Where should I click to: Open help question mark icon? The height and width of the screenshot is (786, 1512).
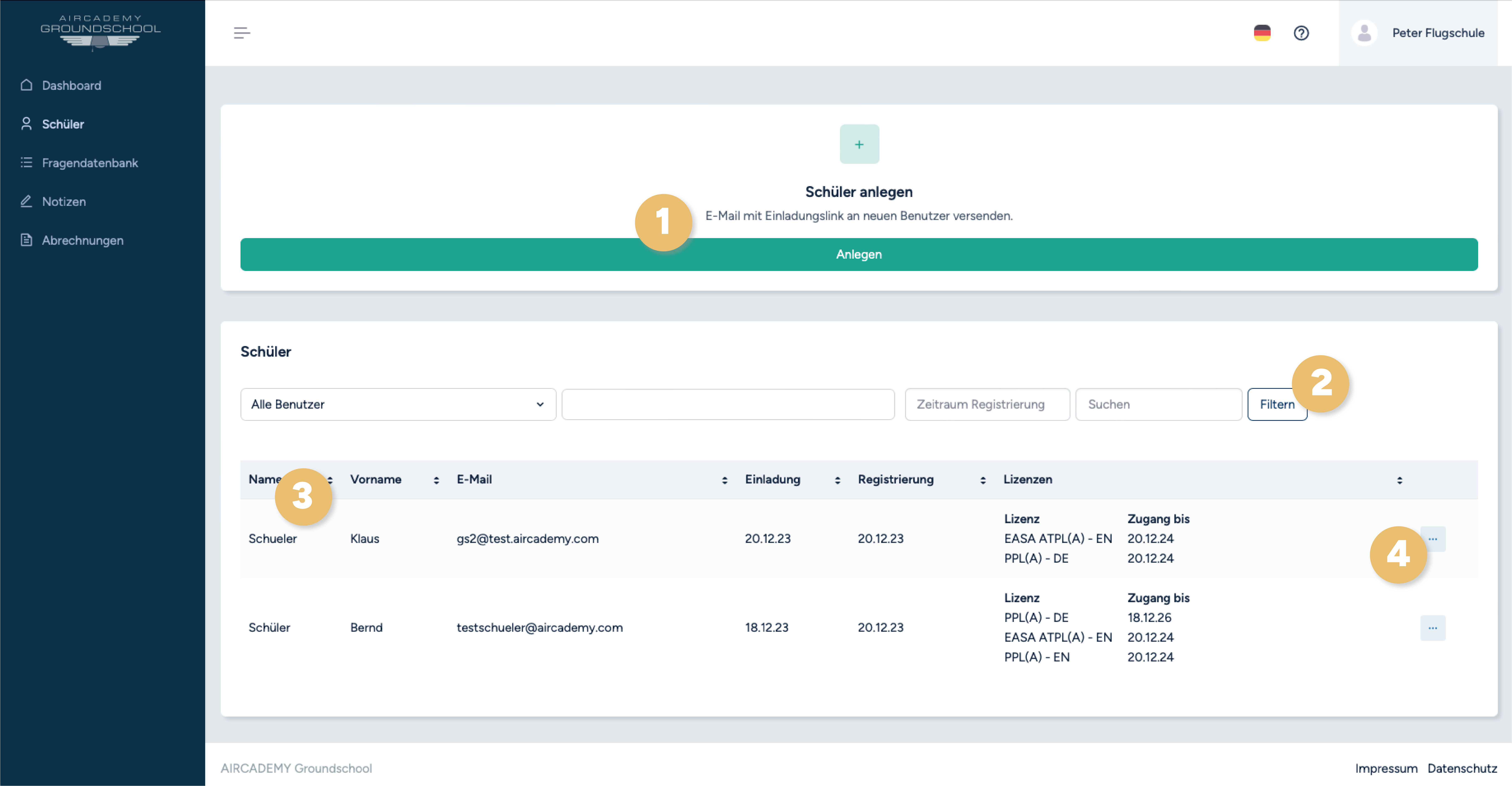coord(1301,33)
